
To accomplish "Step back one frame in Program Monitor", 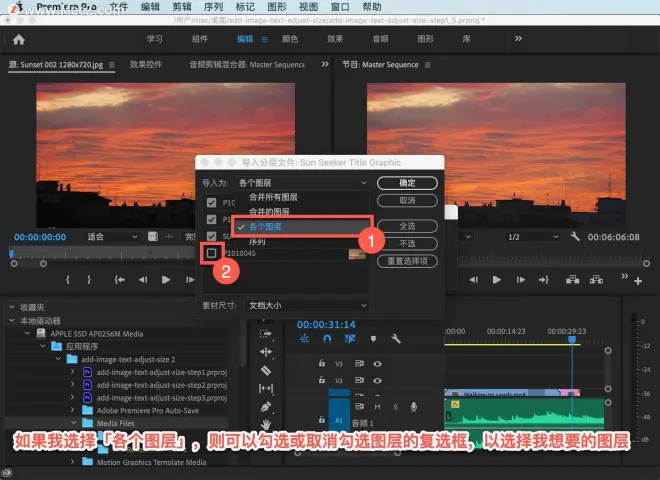I will tap(474, 280).
